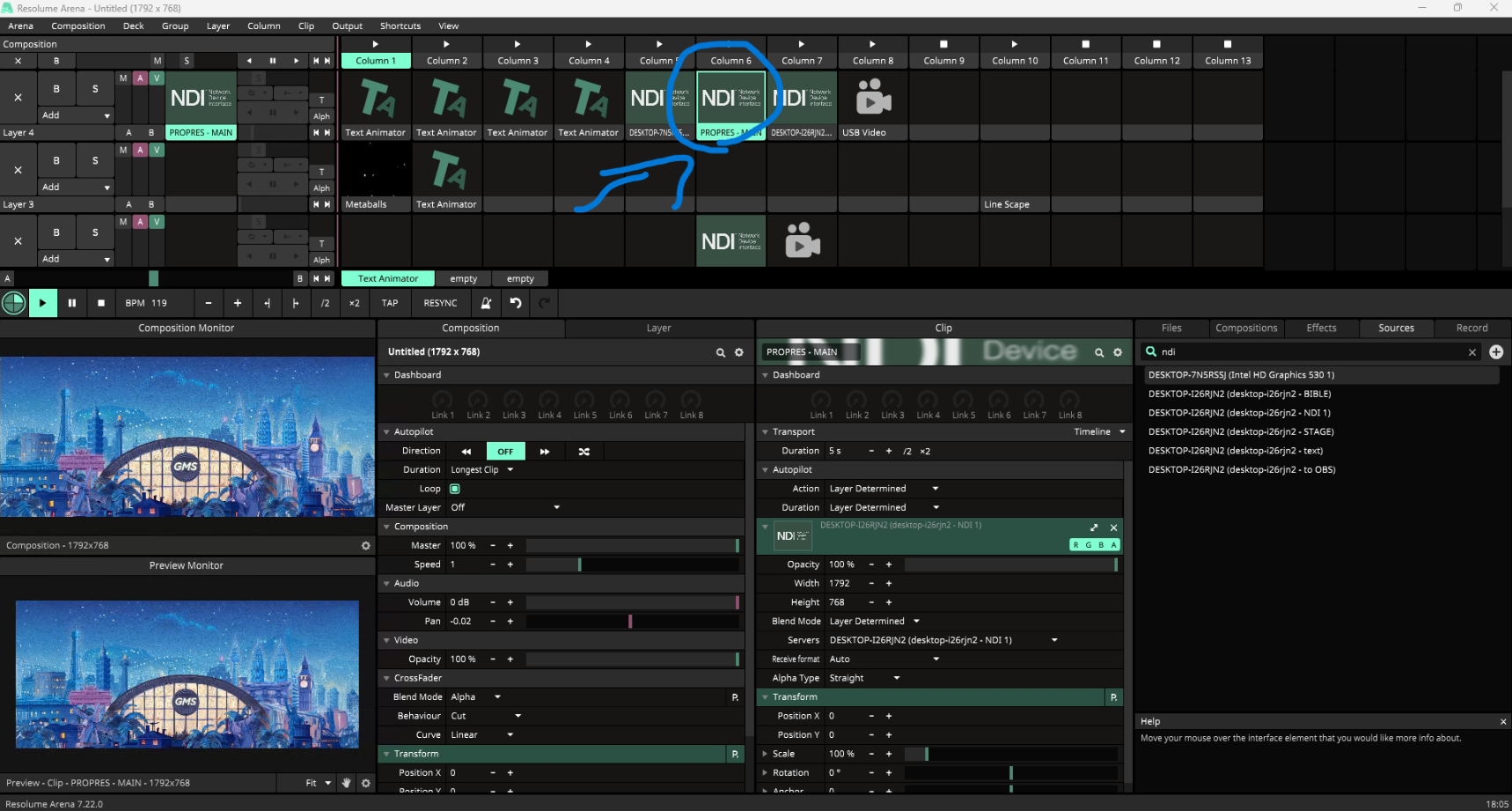Viewport: 1512px width, 811px height.
Task: Click the metronome icon in the transport bar
Action: 486,303
